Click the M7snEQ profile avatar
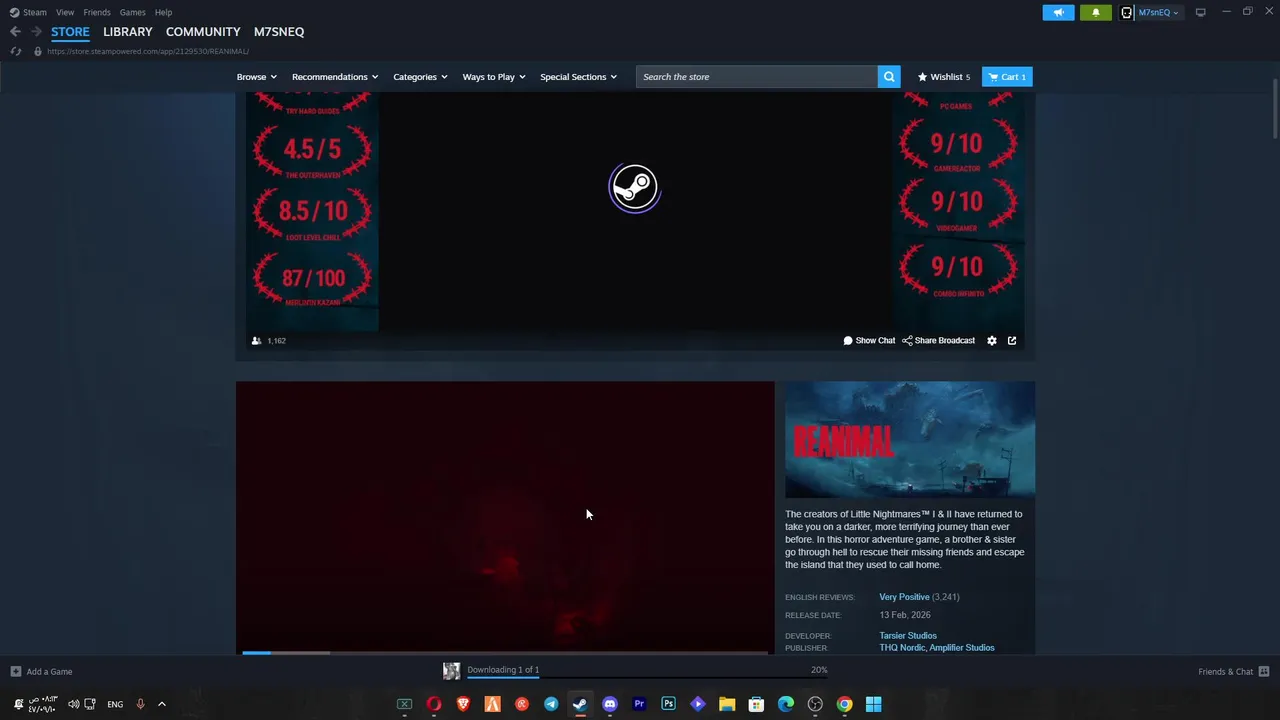The width and height of the screenshot is (1280, 720). (1127, 12)
